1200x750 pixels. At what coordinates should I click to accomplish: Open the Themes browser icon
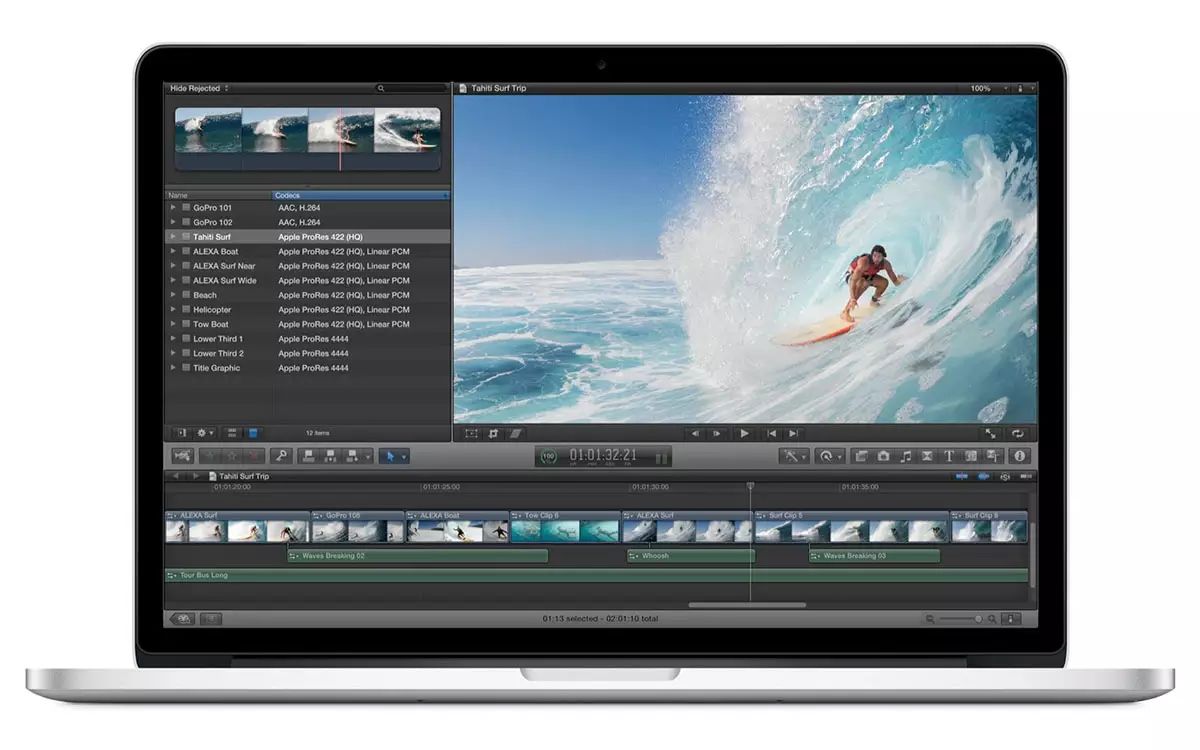[992, 456]
